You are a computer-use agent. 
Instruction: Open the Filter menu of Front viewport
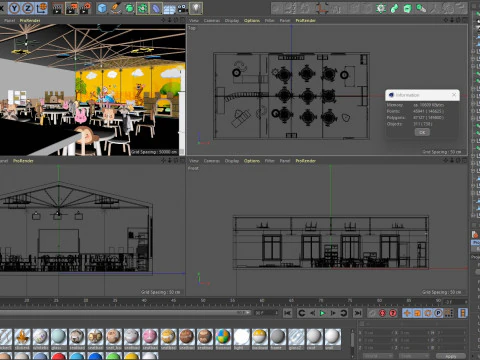(269, 161)
